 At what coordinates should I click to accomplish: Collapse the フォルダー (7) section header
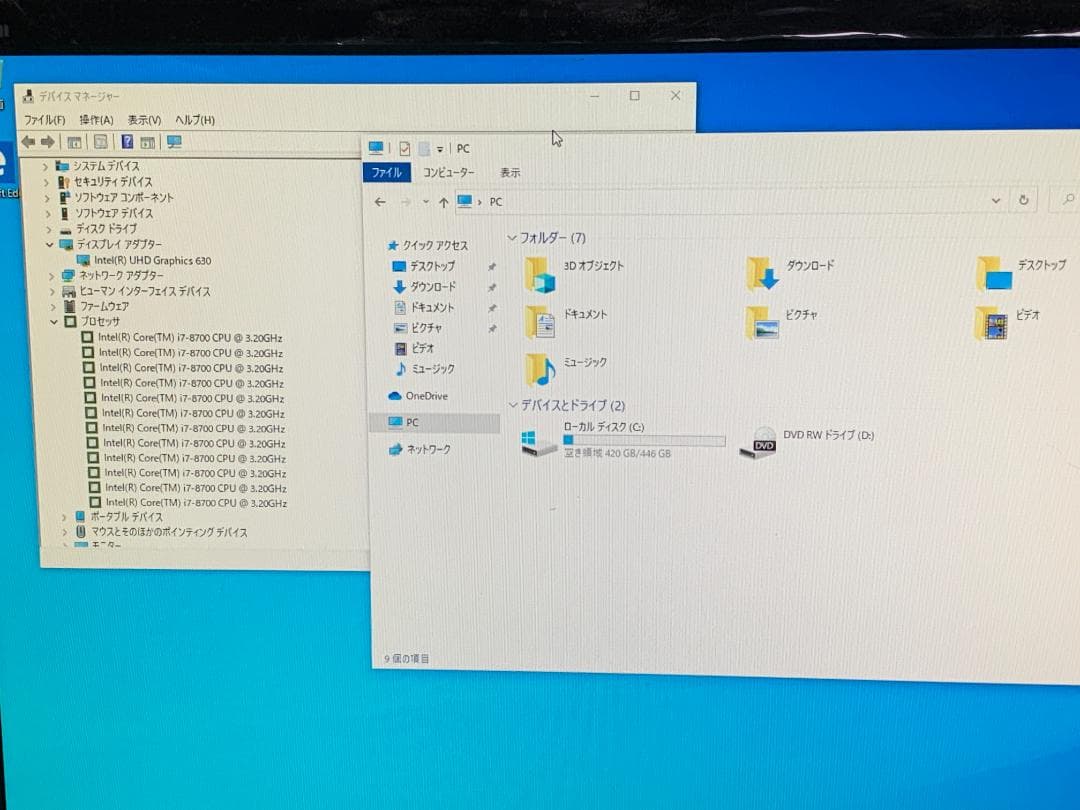pos(511,238)
